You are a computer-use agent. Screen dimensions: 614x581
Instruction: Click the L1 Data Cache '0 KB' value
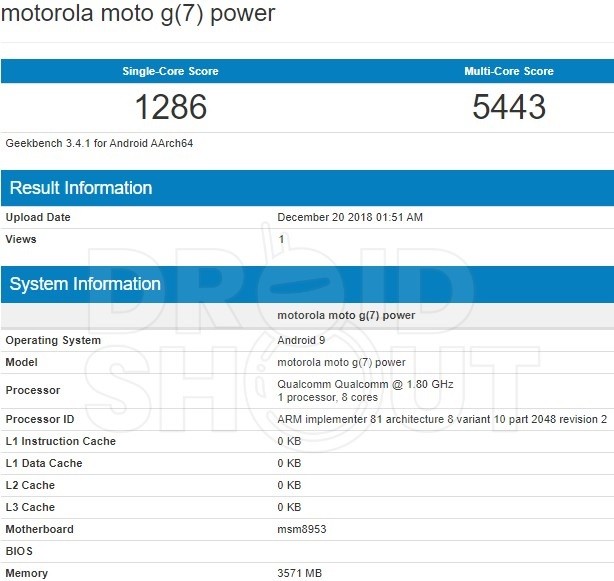289,463
